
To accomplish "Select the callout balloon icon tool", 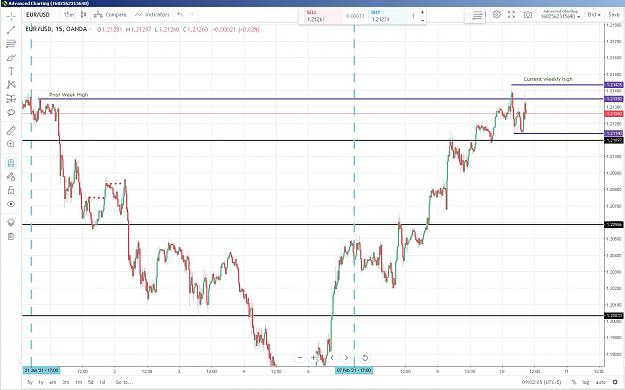I will [x=11, y=112].
